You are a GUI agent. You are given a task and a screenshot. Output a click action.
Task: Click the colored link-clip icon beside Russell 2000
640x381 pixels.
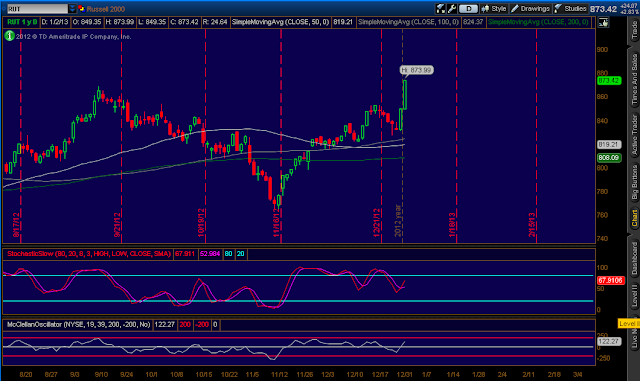click(x=81, y=9)
